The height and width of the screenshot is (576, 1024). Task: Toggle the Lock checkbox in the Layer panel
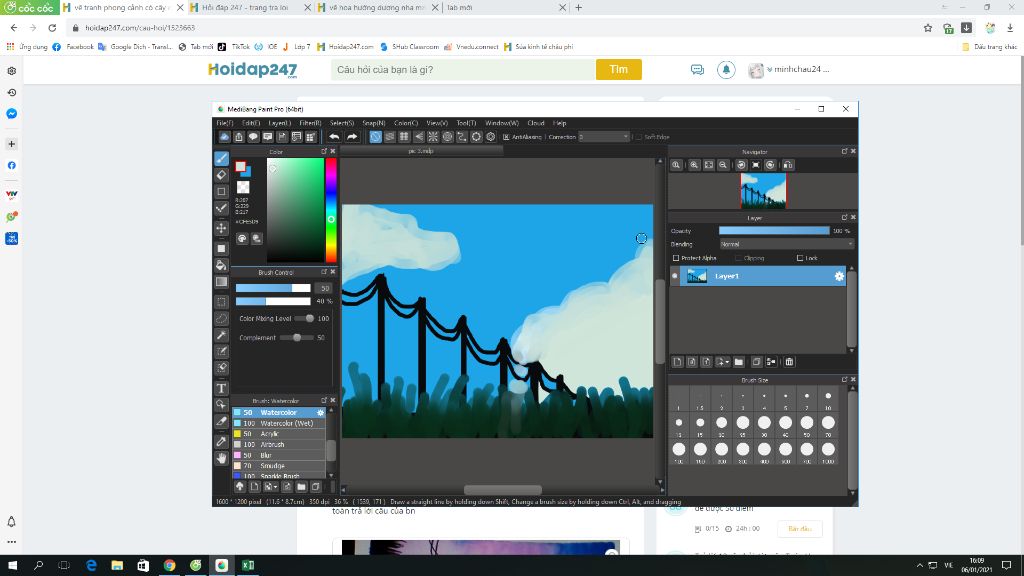[x=799, y=258]
